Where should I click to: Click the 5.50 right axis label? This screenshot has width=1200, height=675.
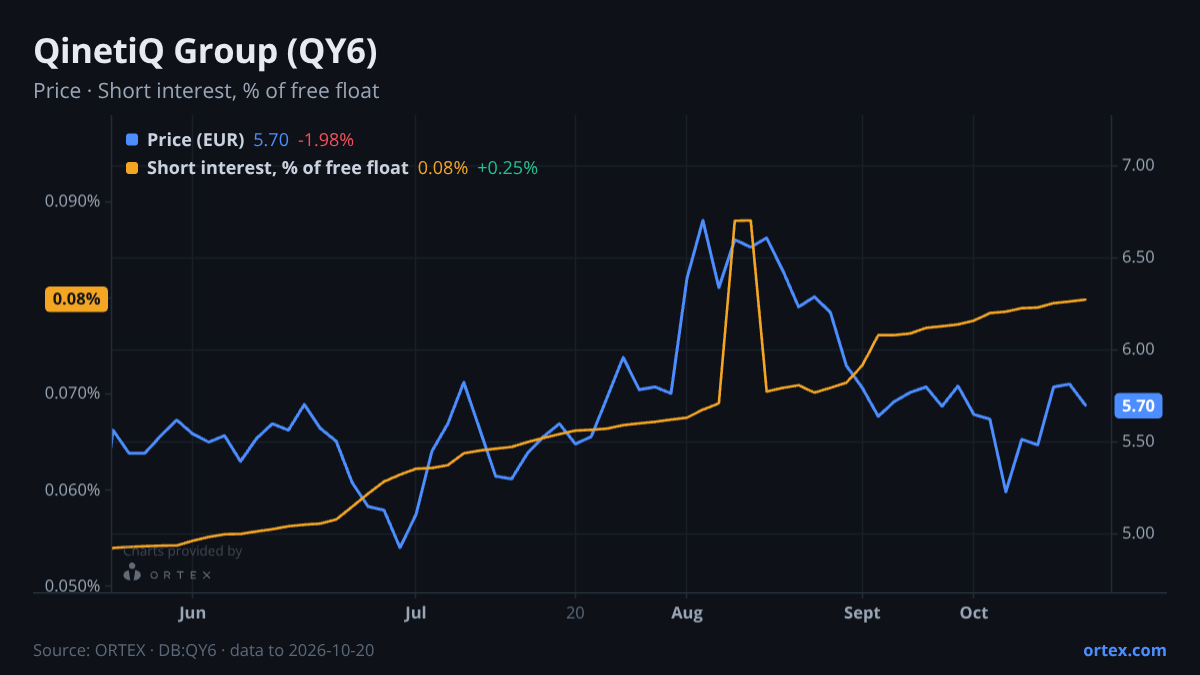[1139, 441]
